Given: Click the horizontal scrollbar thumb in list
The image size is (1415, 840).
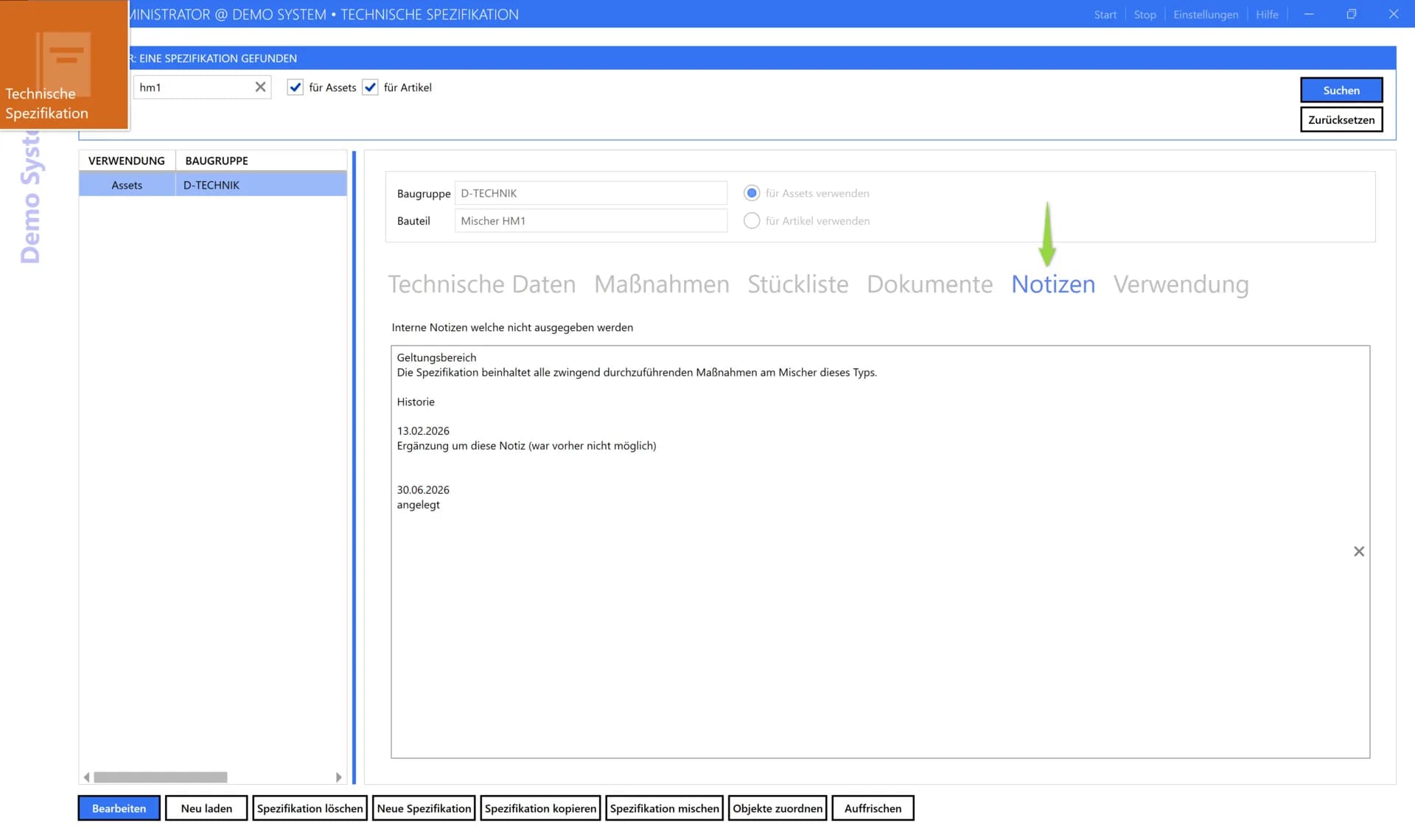Looking at the screenshot, I should pos(160,777).
